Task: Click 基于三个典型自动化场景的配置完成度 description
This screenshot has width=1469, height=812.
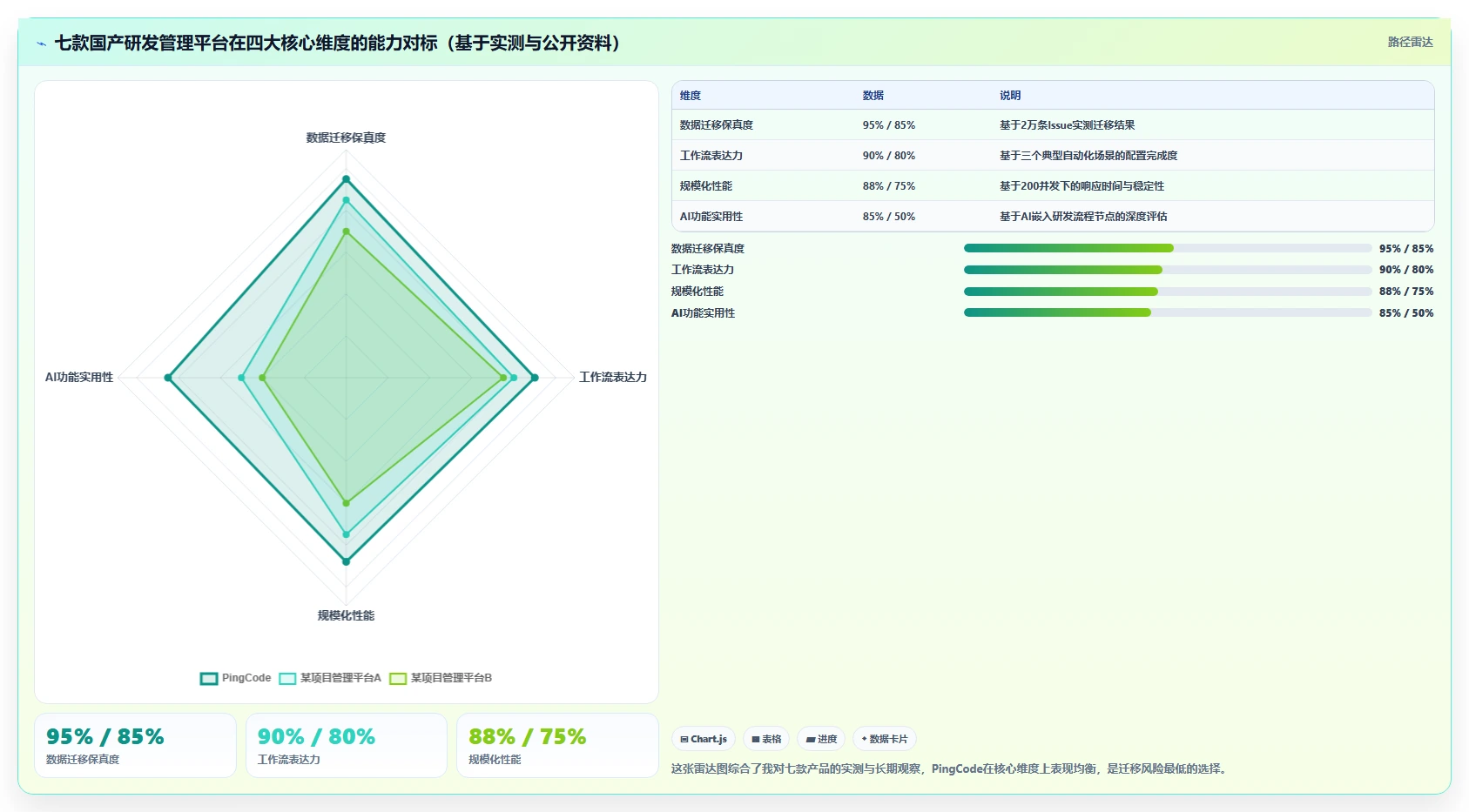Action: coord(1088,156)
